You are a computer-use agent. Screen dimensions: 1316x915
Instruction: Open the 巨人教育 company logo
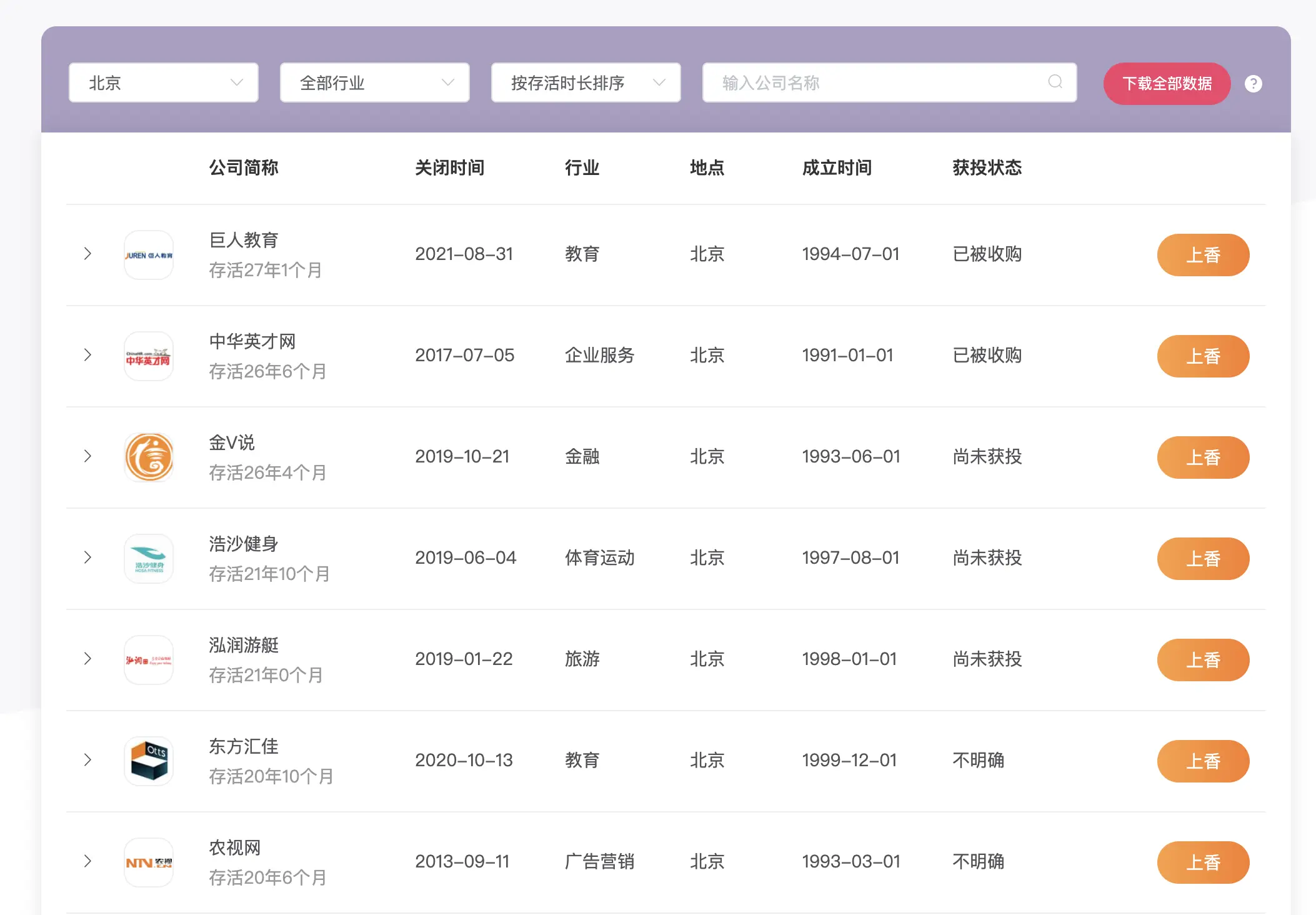coord(149,255)
